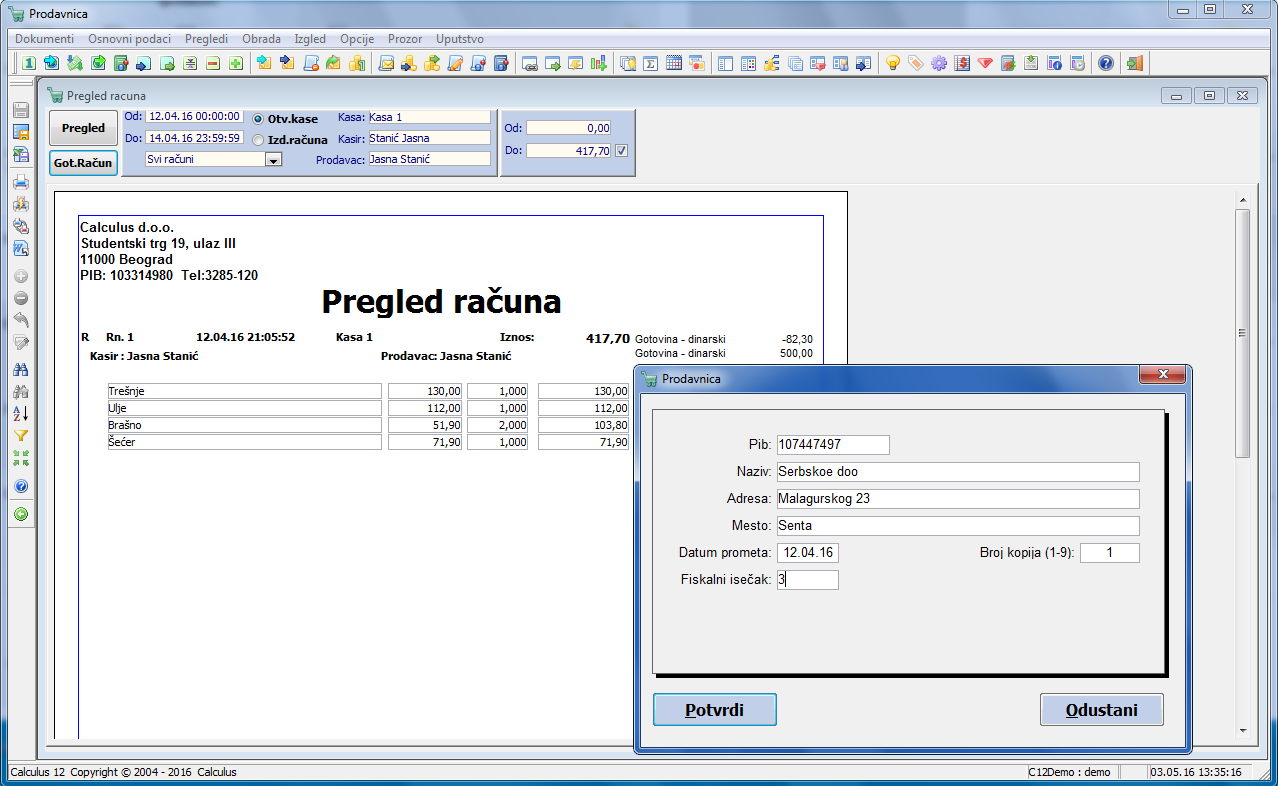Image resolution: width=1278 pixels, height=786 pixels.
Task: Click the printer icon in left sidebar
Action: pyautogui.click(x=20, y=182)
